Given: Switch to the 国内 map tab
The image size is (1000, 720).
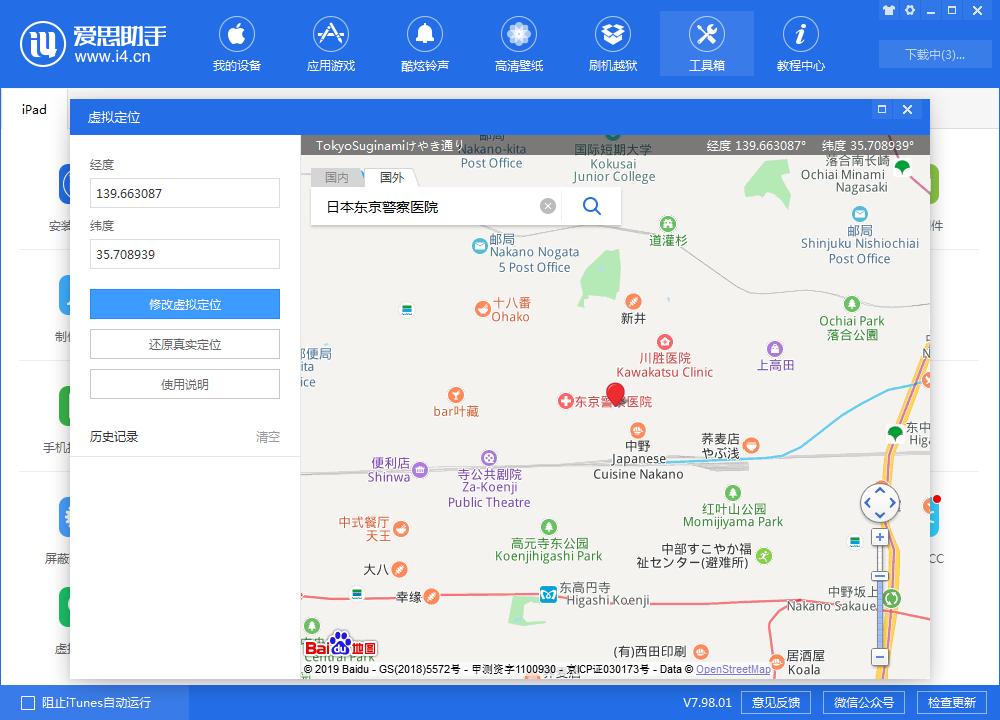Looking at the screenshot, I should (x=337, y=177).
